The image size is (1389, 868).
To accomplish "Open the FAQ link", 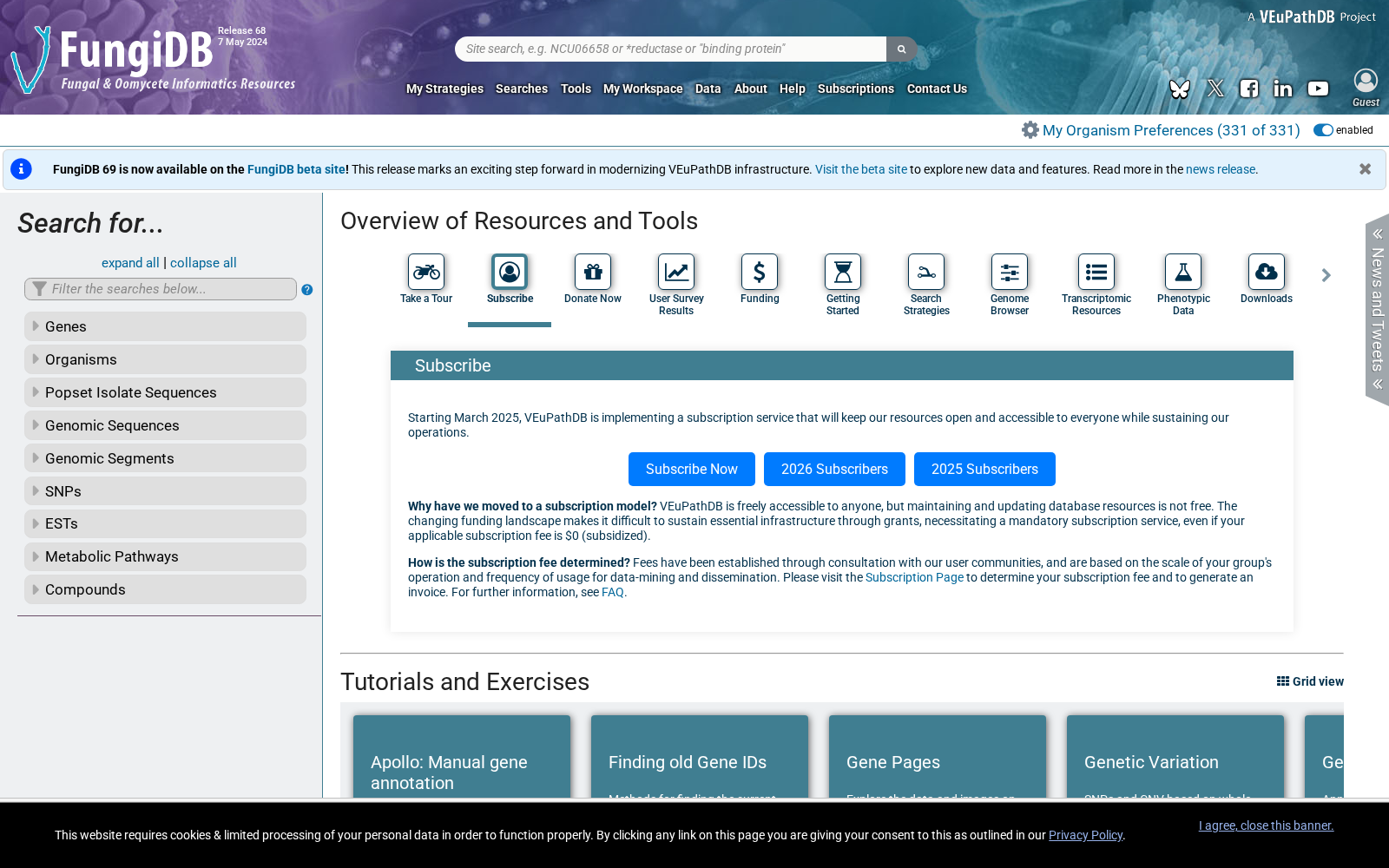I will [613, 592].
